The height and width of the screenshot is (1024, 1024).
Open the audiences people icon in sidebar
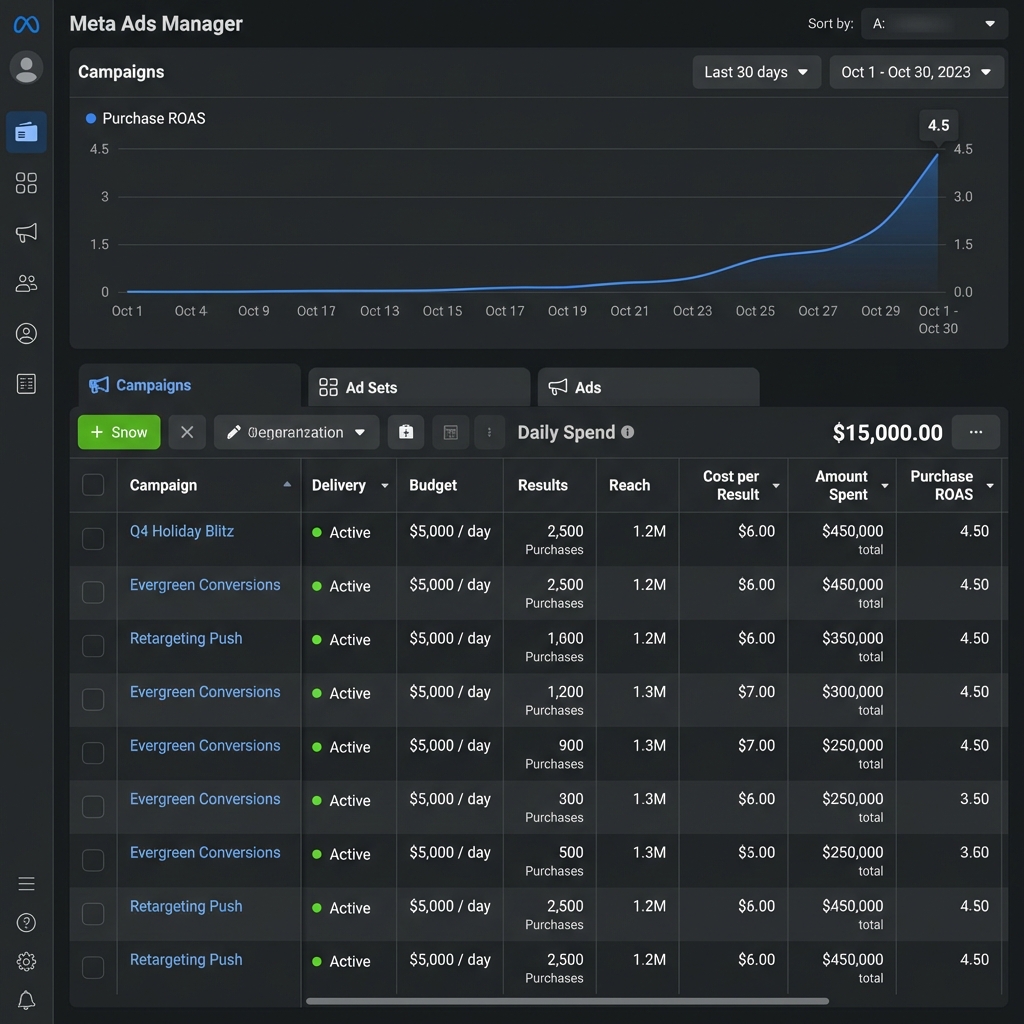pos(26,284)
